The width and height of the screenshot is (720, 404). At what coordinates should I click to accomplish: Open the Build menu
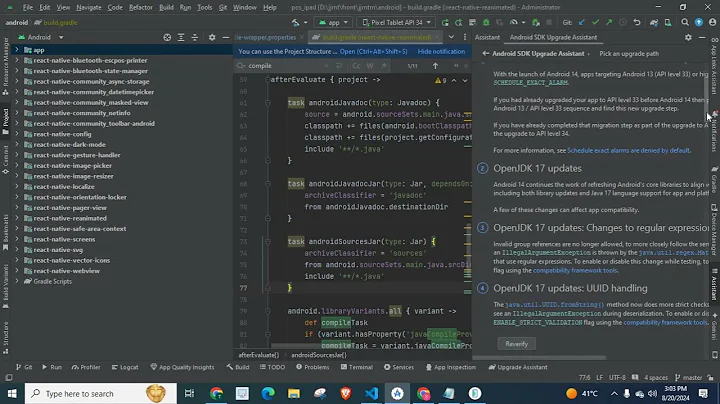[166, 7]
